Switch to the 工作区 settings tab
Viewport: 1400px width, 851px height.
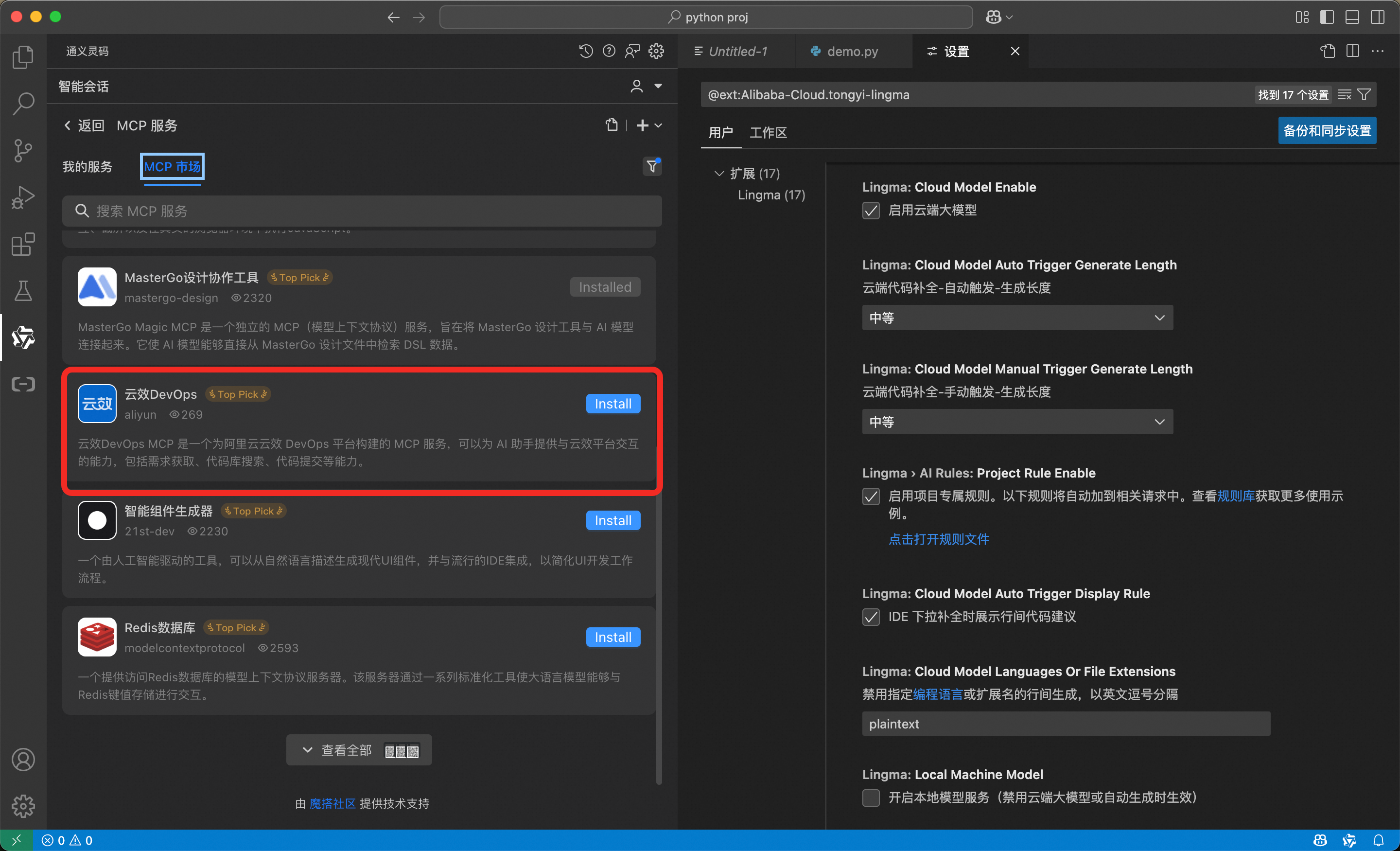tap(768, 132)
